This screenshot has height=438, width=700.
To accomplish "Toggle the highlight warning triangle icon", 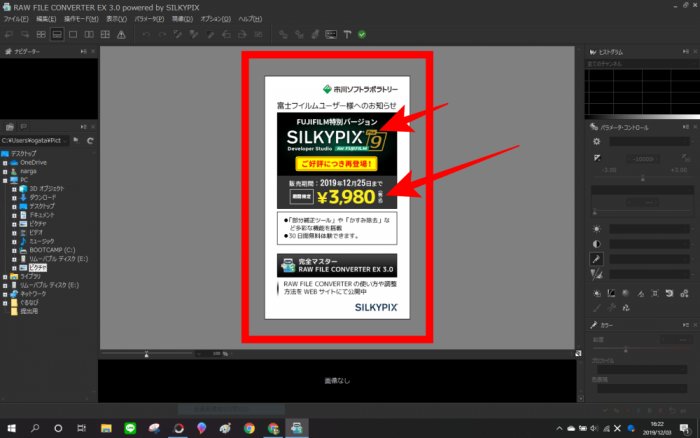I will coord(121,34).
